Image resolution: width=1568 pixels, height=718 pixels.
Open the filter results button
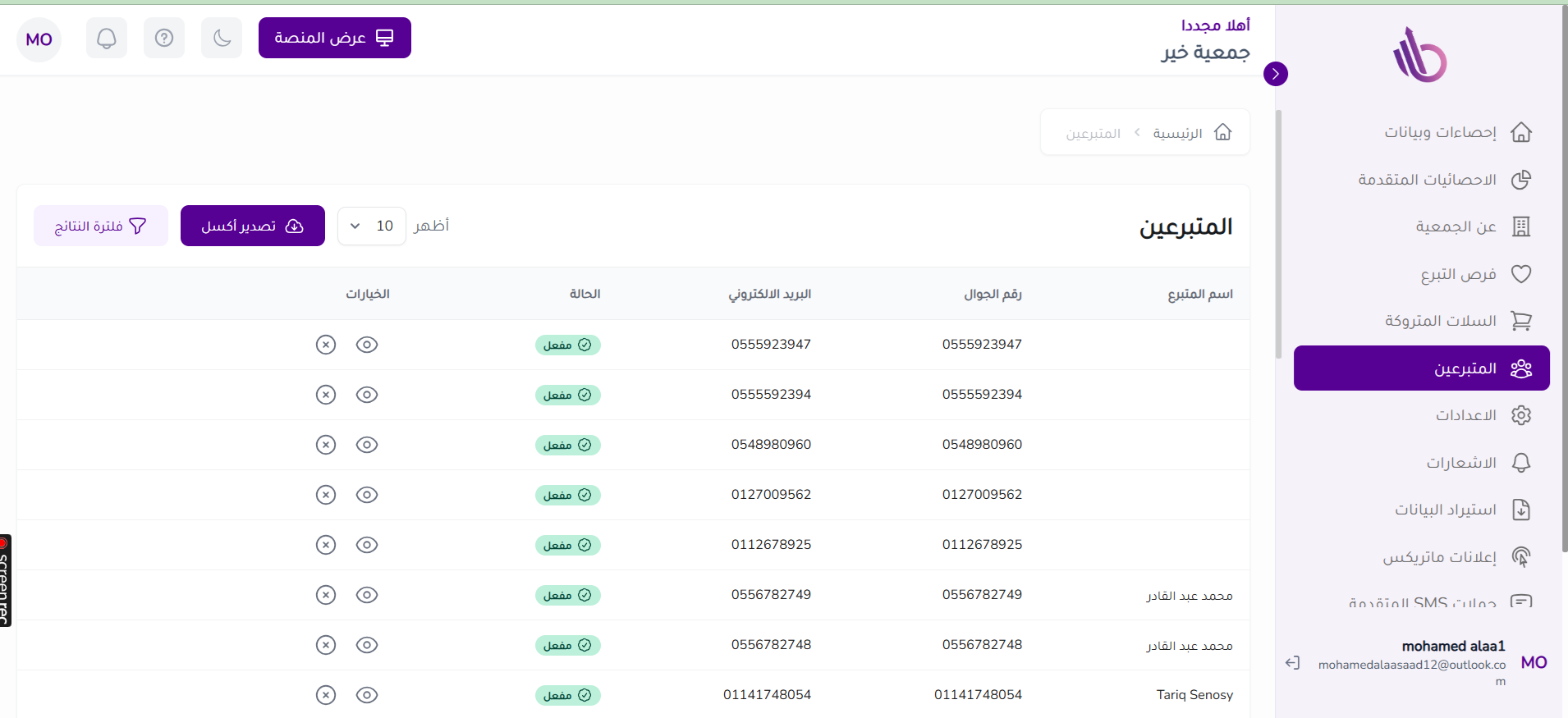point(101,226)
